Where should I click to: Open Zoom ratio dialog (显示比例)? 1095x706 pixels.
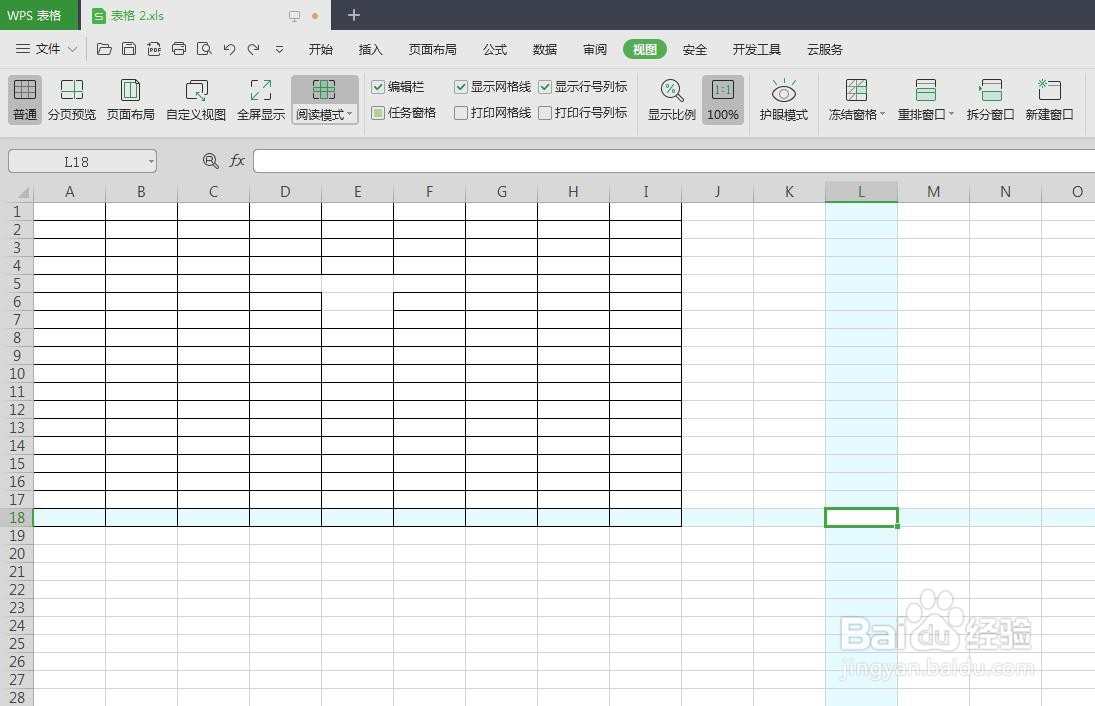coord(672,99)
